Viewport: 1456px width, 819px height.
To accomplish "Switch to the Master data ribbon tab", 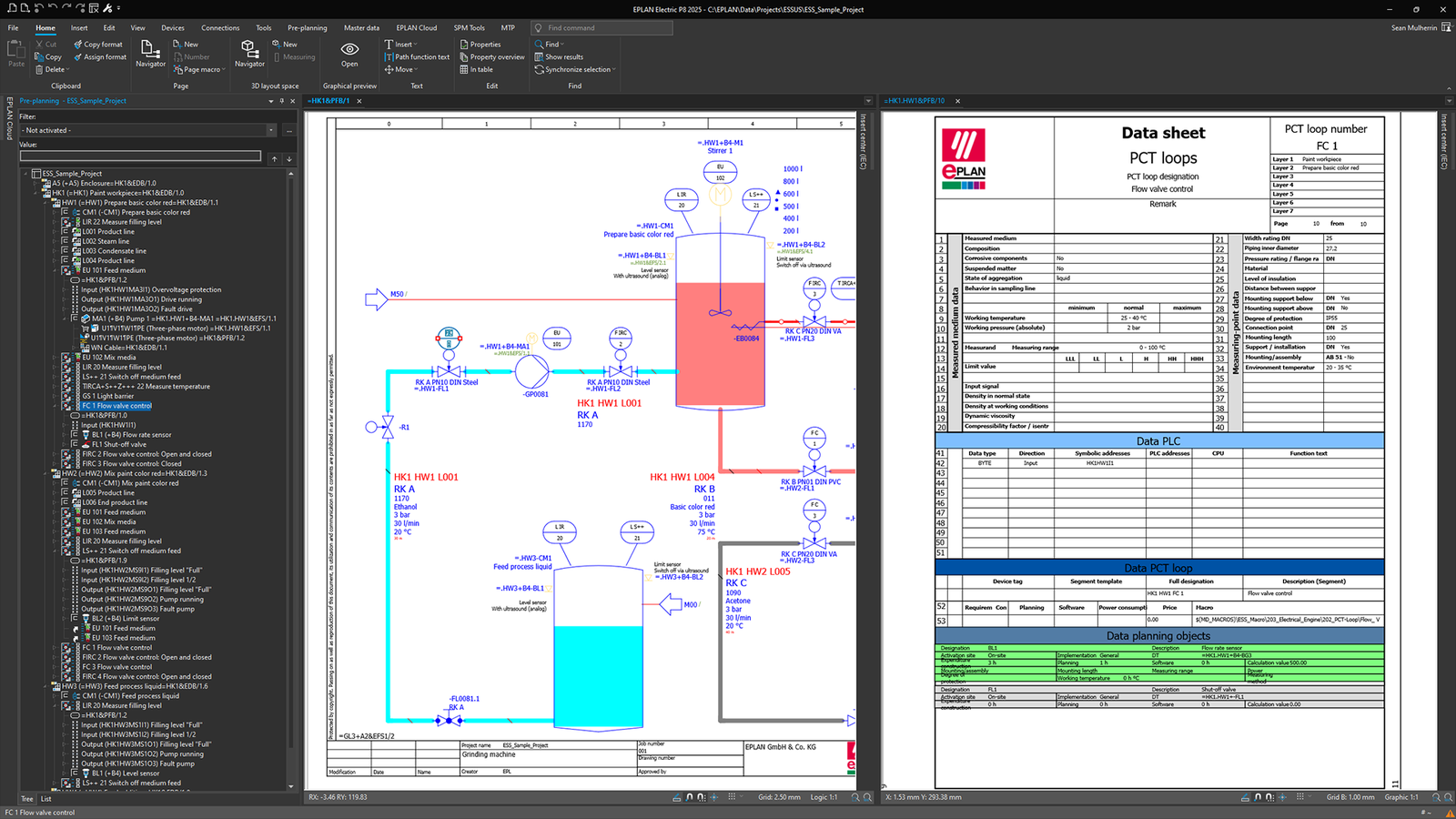I will tap(361, 27).
